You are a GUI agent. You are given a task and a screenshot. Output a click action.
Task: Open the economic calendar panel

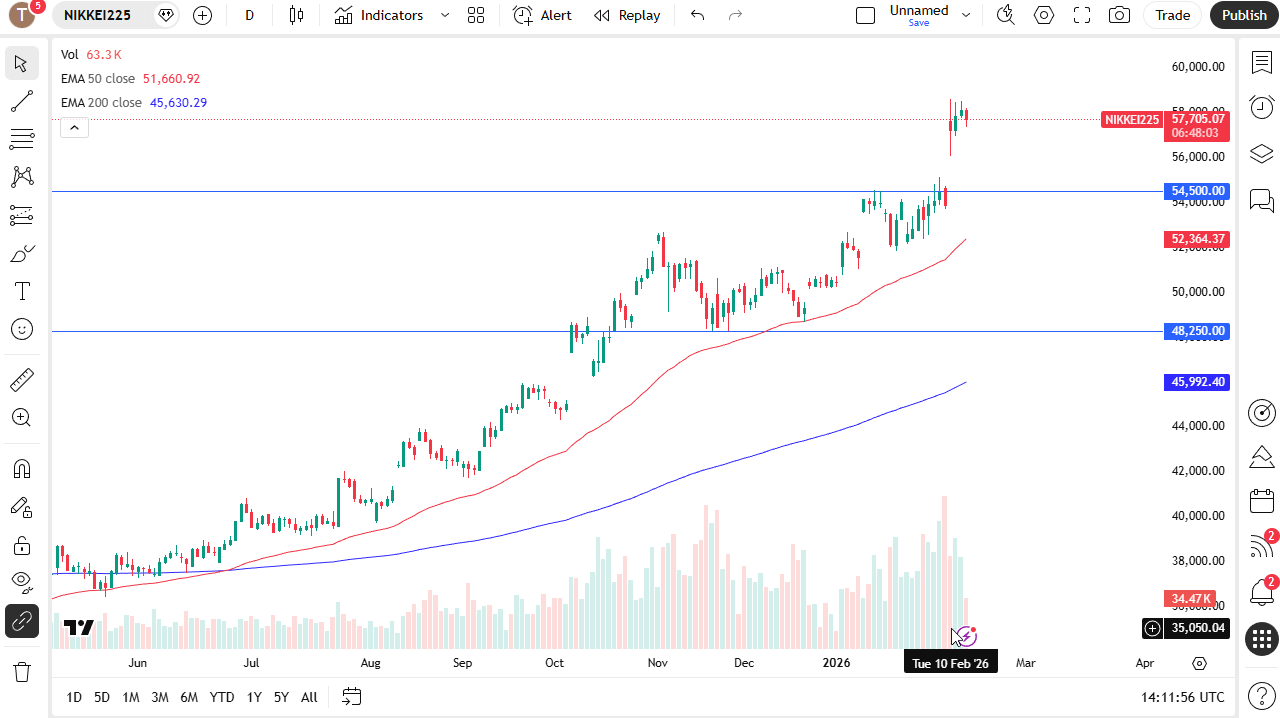(1261, 501)
